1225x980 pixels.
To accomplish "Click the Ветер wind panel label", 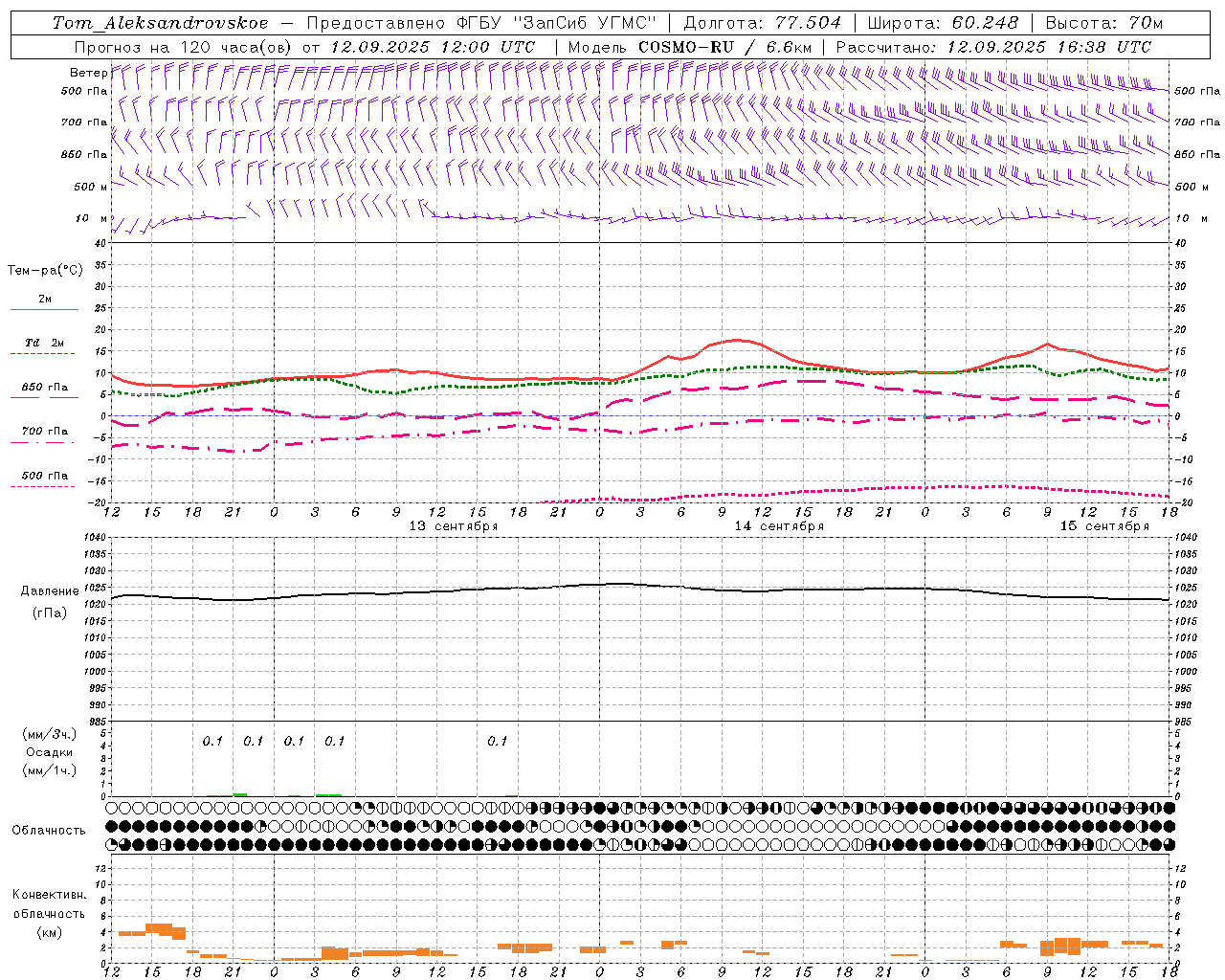I will [88, 73].
